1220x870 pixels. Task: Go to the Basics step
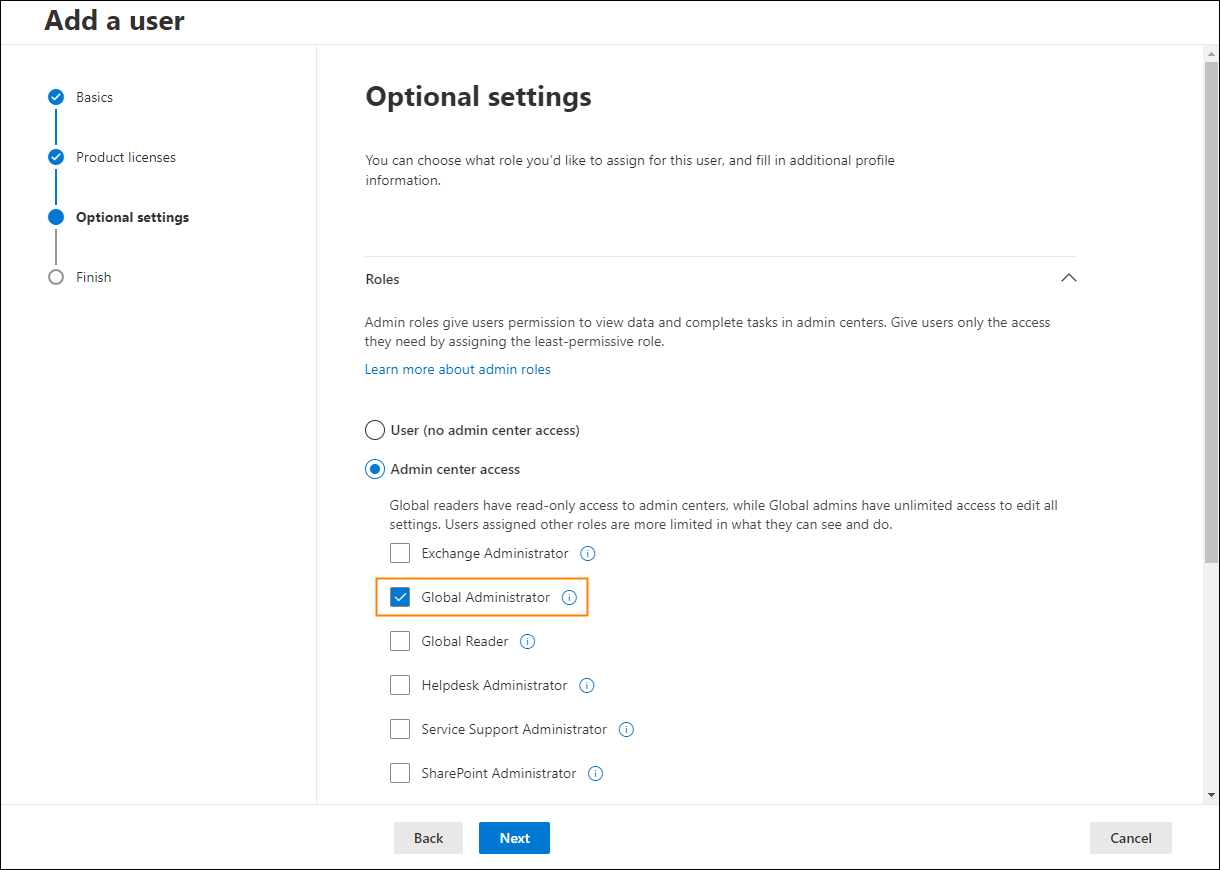(94, 97)
